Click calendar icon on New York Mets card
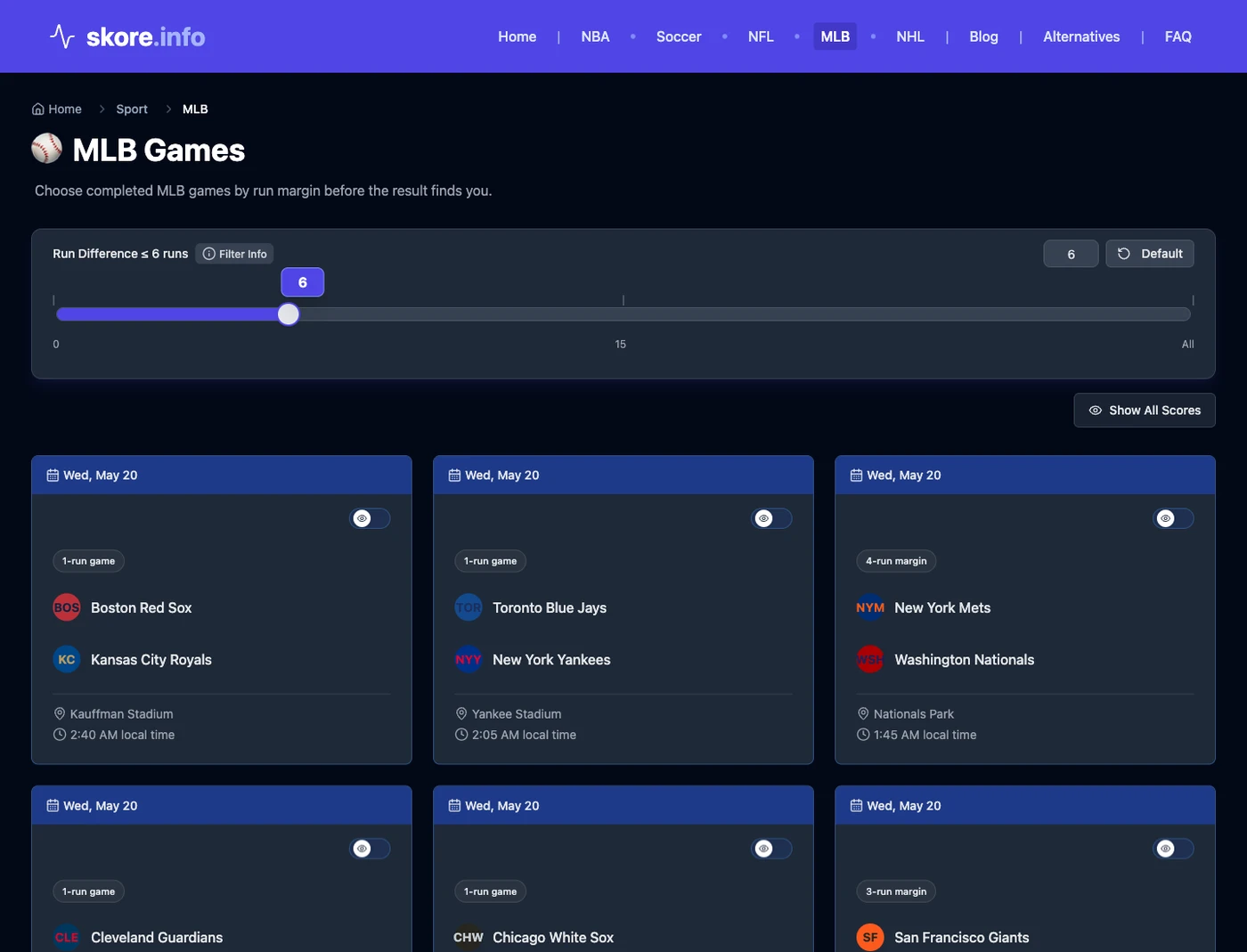Screen dimensions: 1247x952 click(x=856, y=476)
